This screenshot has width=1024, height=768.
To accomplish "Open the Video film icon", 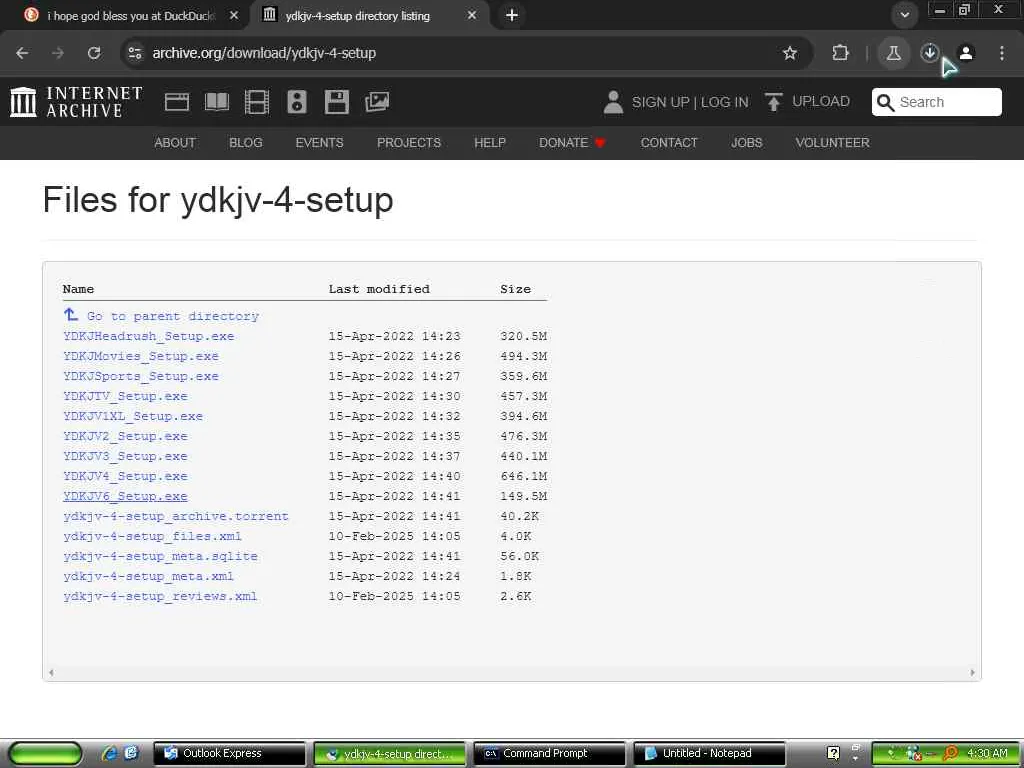I will [257, 102].
